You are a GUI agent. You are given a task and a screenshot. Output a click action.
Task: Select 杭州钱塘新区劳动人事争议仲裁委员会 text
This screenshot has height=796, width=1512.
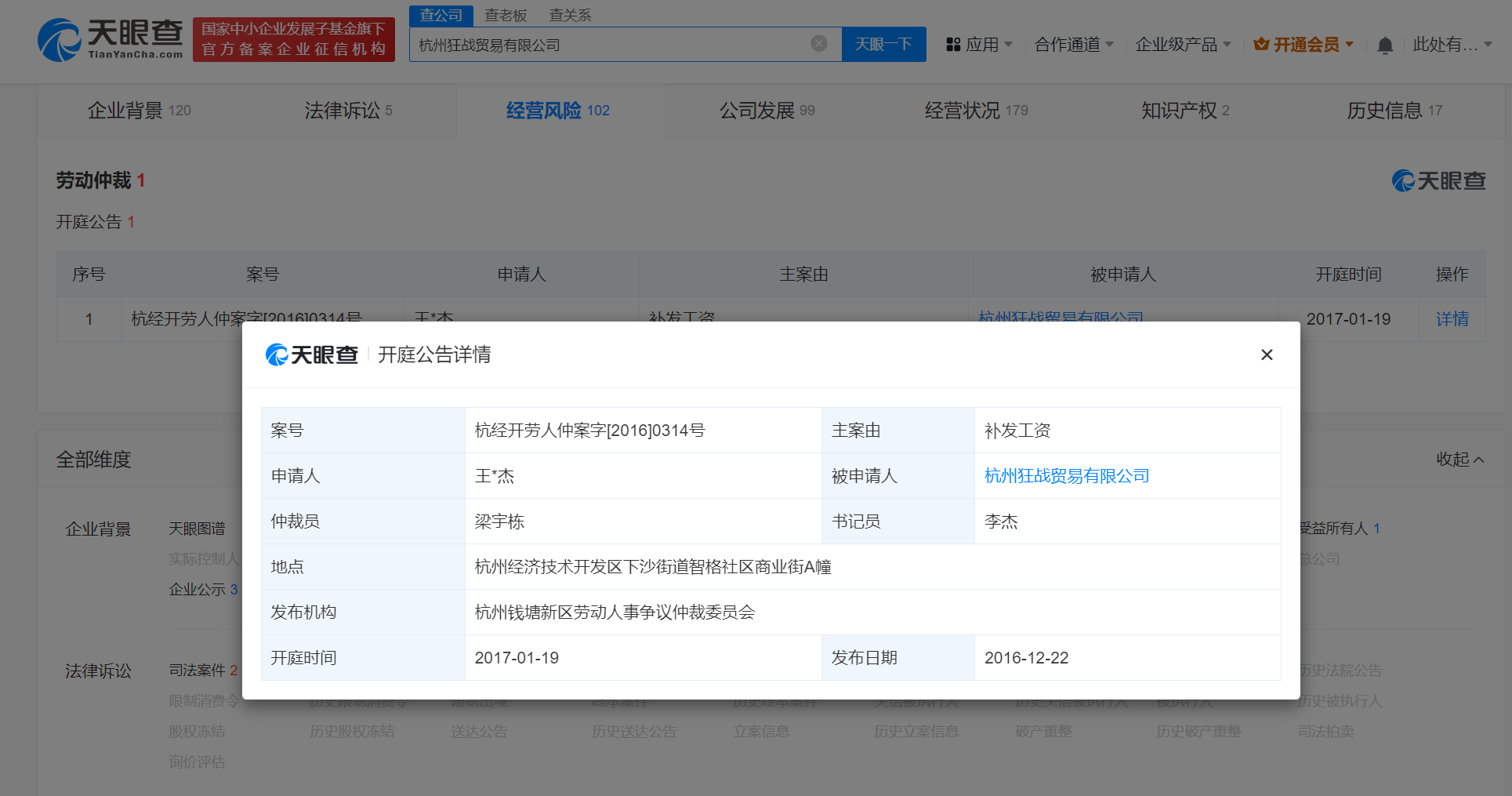coord(615,612)
